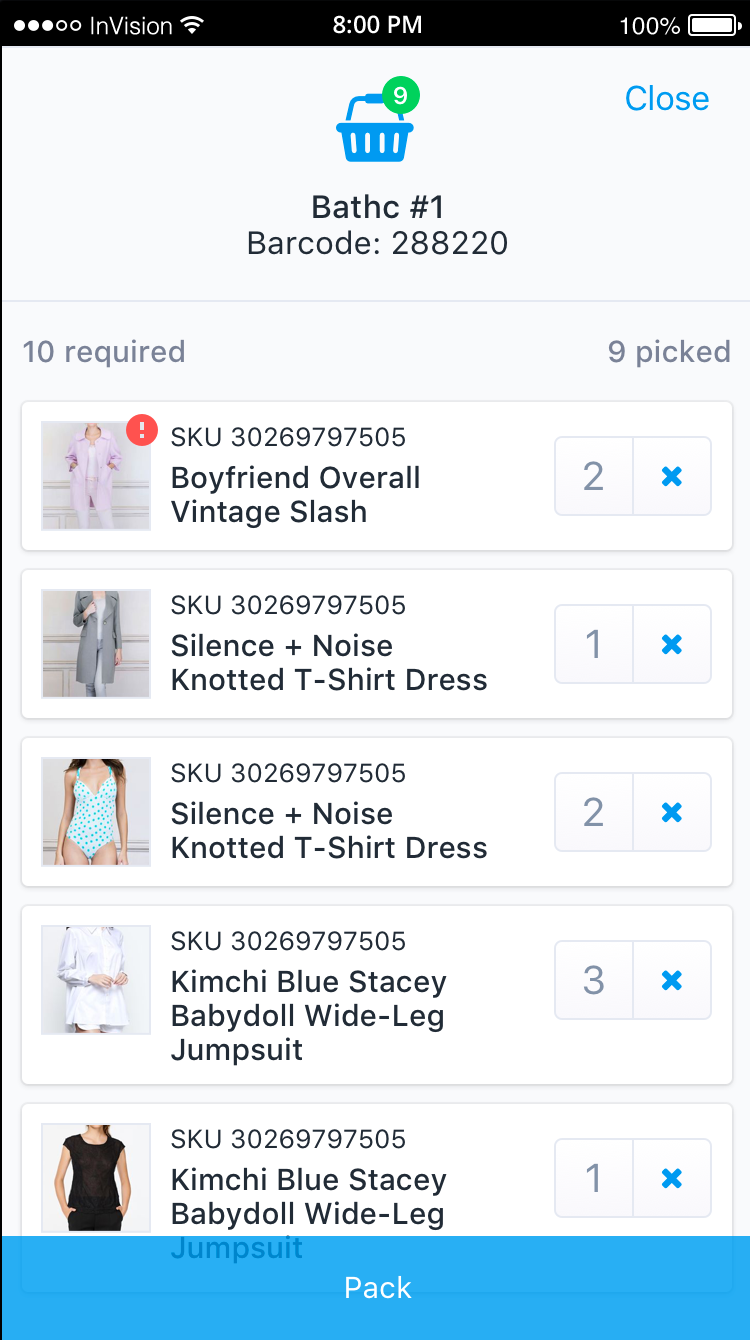This screenshot has height=1340, width=750.
Task: Remove the swimsuit Silence + Noise item
Action: pyautogui.click(x=672, y=812)
